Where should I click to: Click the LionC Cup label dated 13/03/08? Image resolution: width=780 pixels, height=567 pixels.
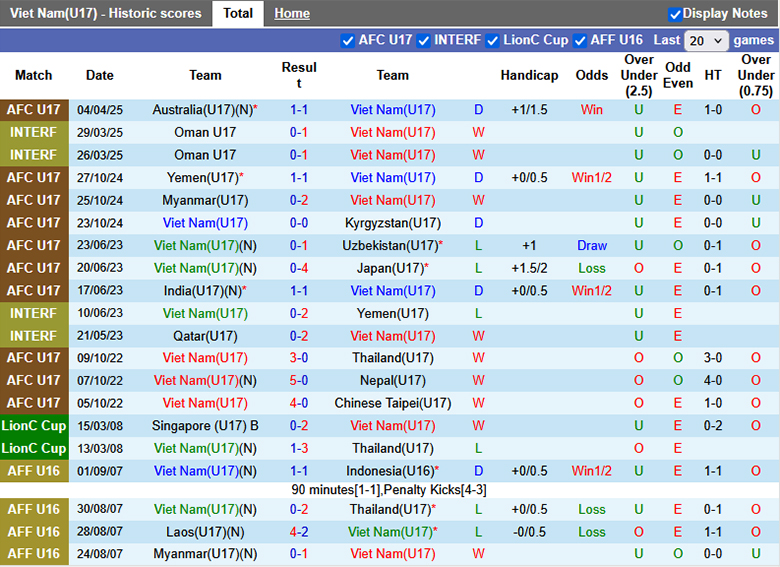click(x=34, y=449)
